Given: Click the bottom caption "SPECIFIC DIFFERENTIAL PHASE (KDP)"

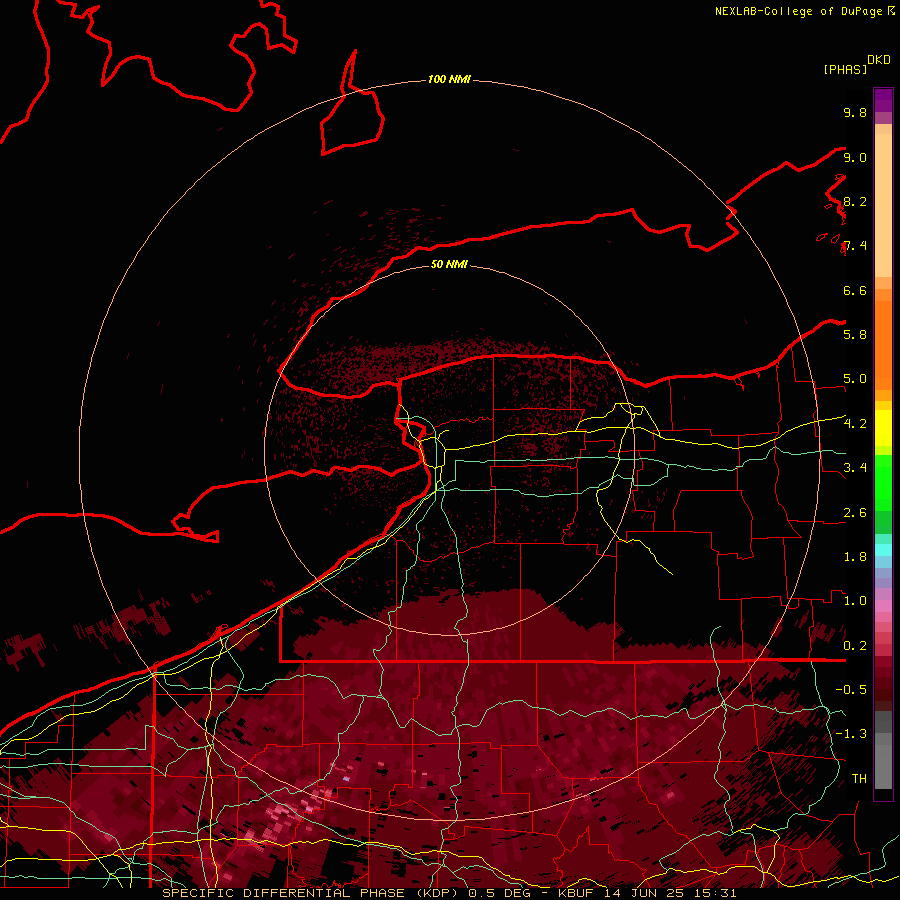Looking at the screenshot, I should click(313, 893).
